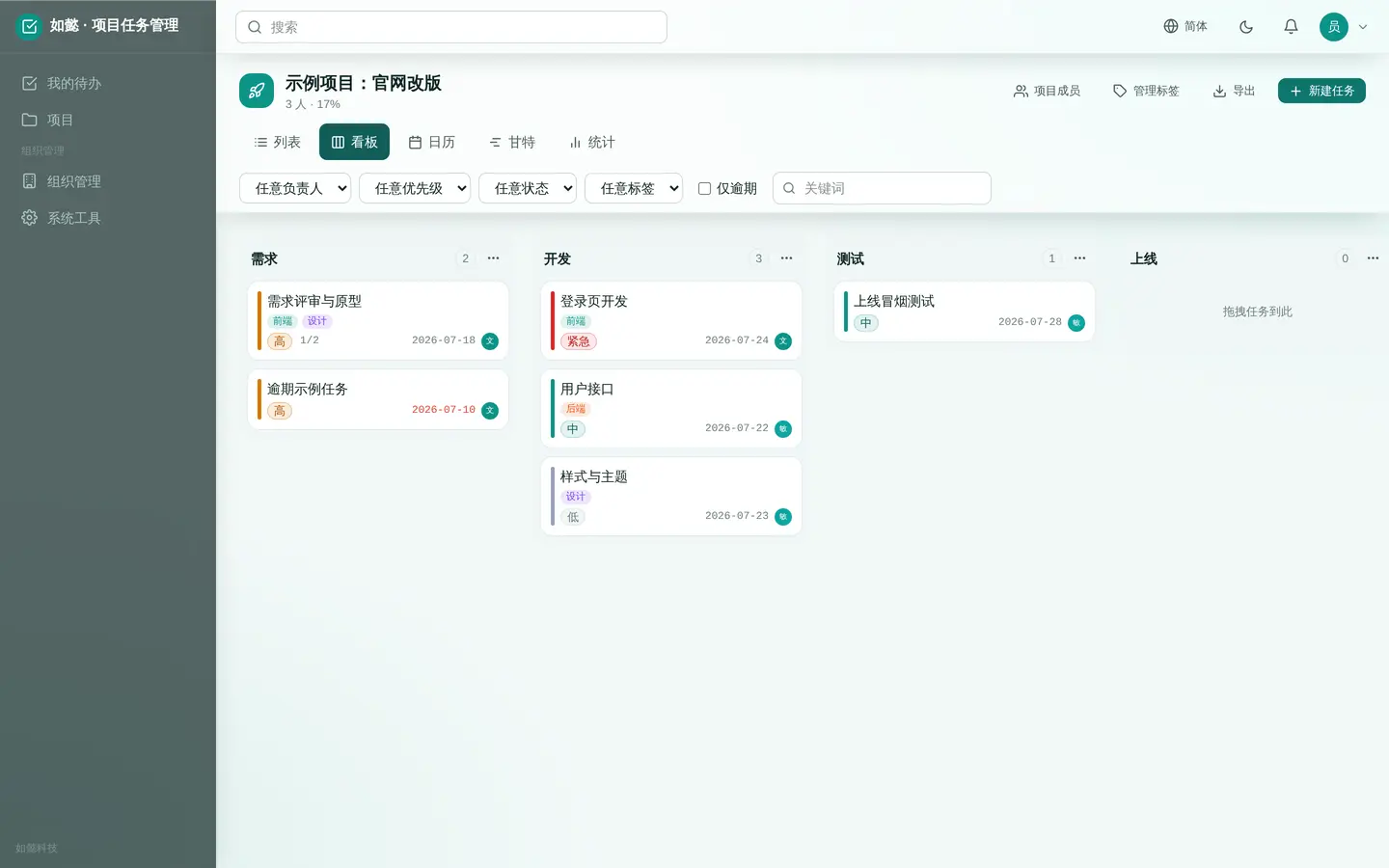Open the 逾期示例任务 task card

pos(378,399)
